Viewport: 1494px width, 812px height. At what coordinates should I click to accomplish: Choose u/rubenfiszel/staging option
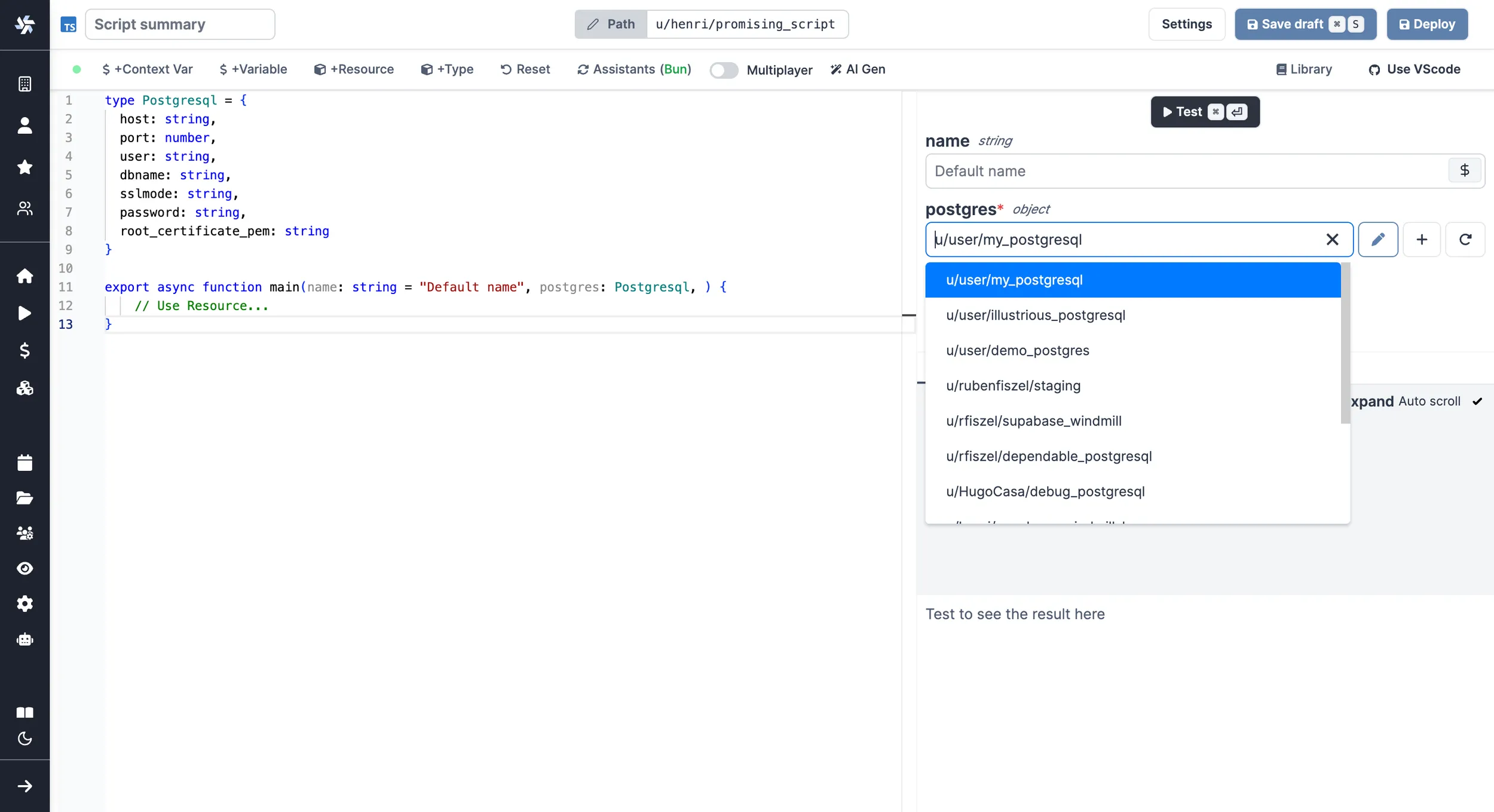(x=1013, y=386)
